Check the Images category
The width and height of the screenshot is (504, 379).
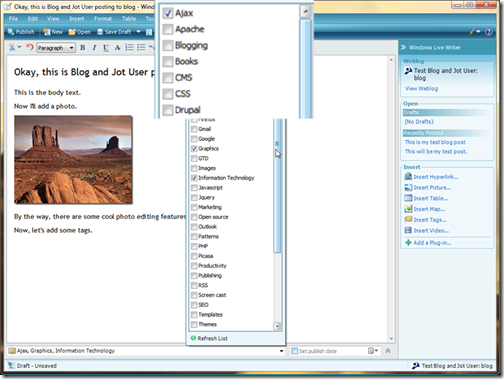tap(194, 168)
